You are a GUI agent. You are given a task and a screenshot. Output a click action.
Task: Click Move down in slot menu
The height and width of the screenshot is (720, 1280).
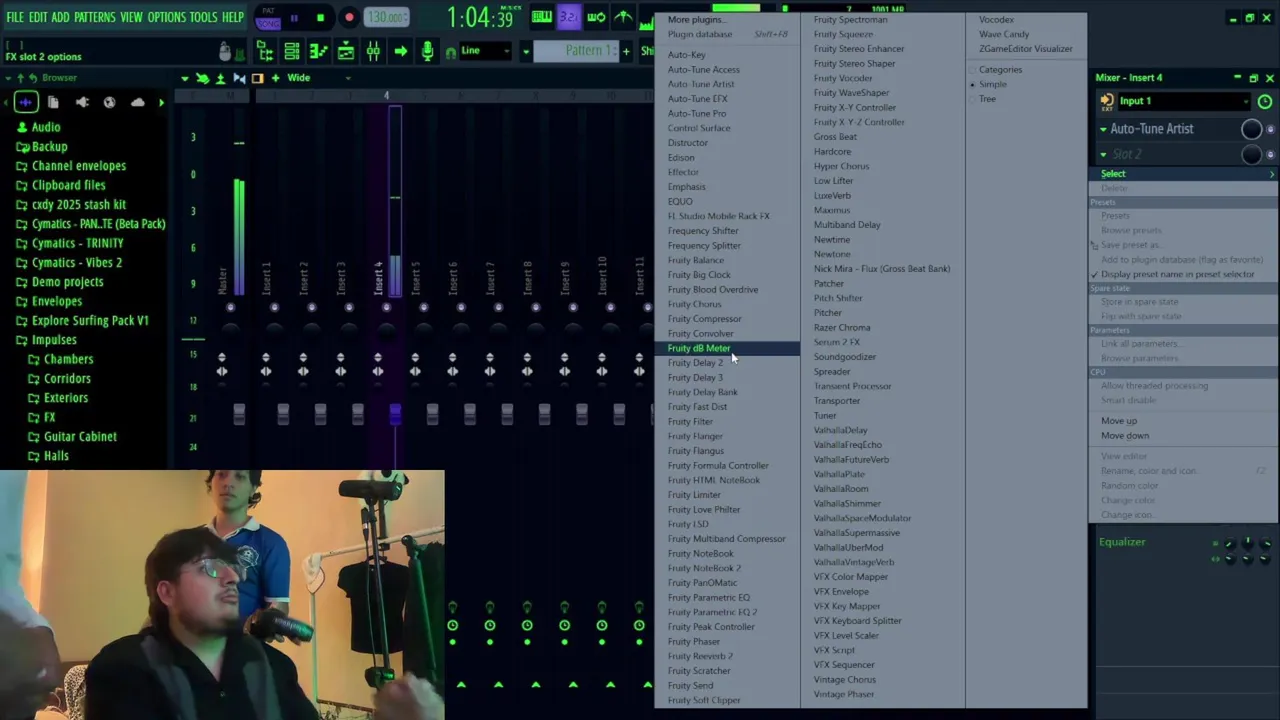point(1125,436)
